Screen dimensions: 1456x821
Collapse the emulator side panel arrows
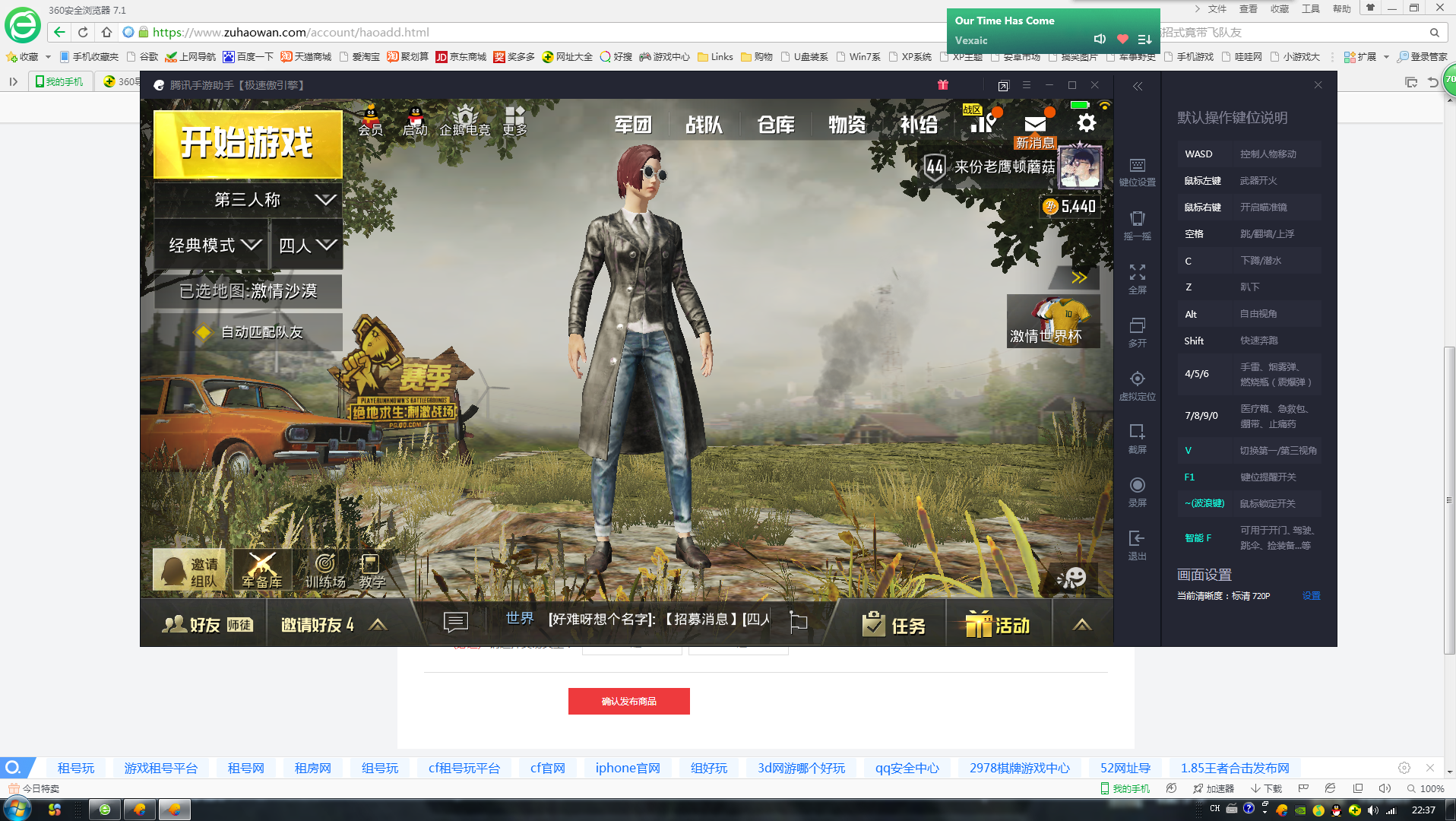point(1138,86)
